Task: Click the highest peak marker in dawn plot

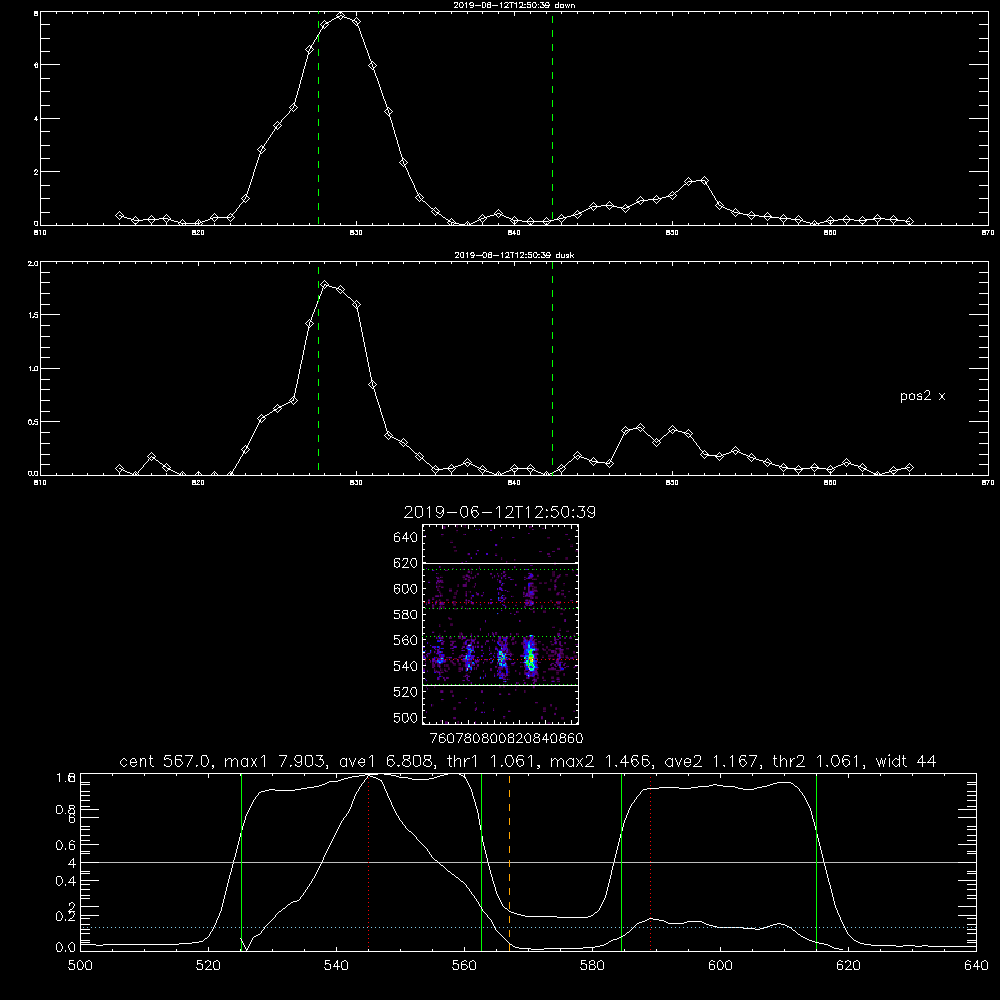Action: (x=341, y=16)
